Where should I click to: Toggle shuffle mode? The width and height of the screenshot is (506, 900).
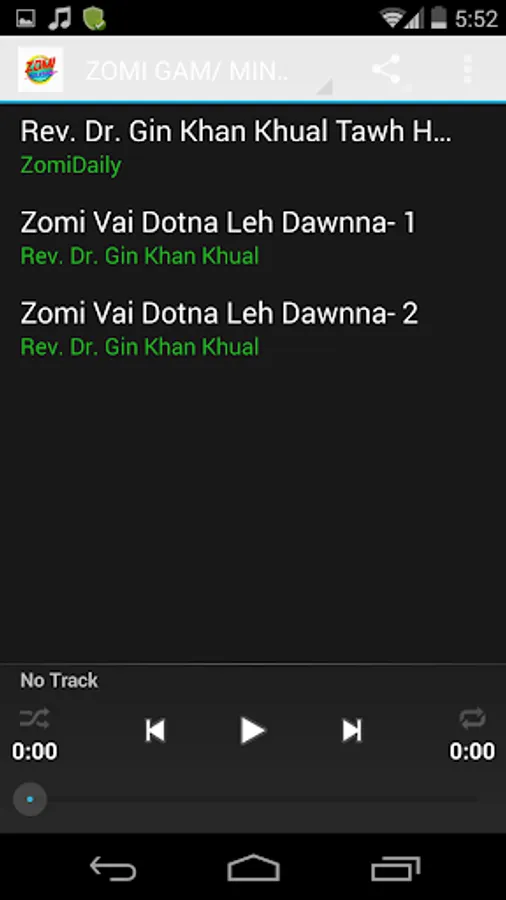pos(34,718)
